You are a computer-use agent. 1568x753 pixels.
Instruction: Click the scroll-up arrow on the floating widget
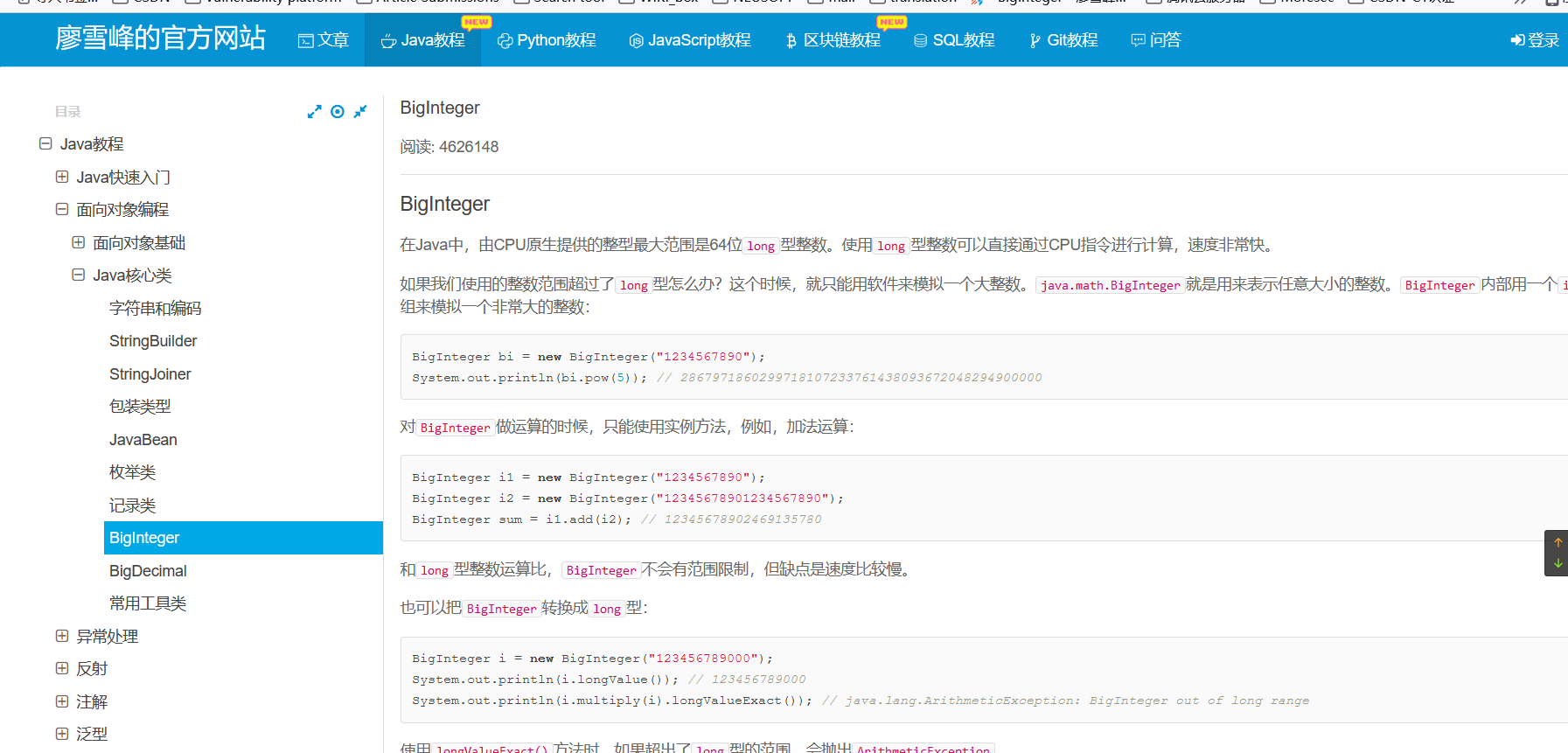pyautogui.click(x=1558, y=542)
